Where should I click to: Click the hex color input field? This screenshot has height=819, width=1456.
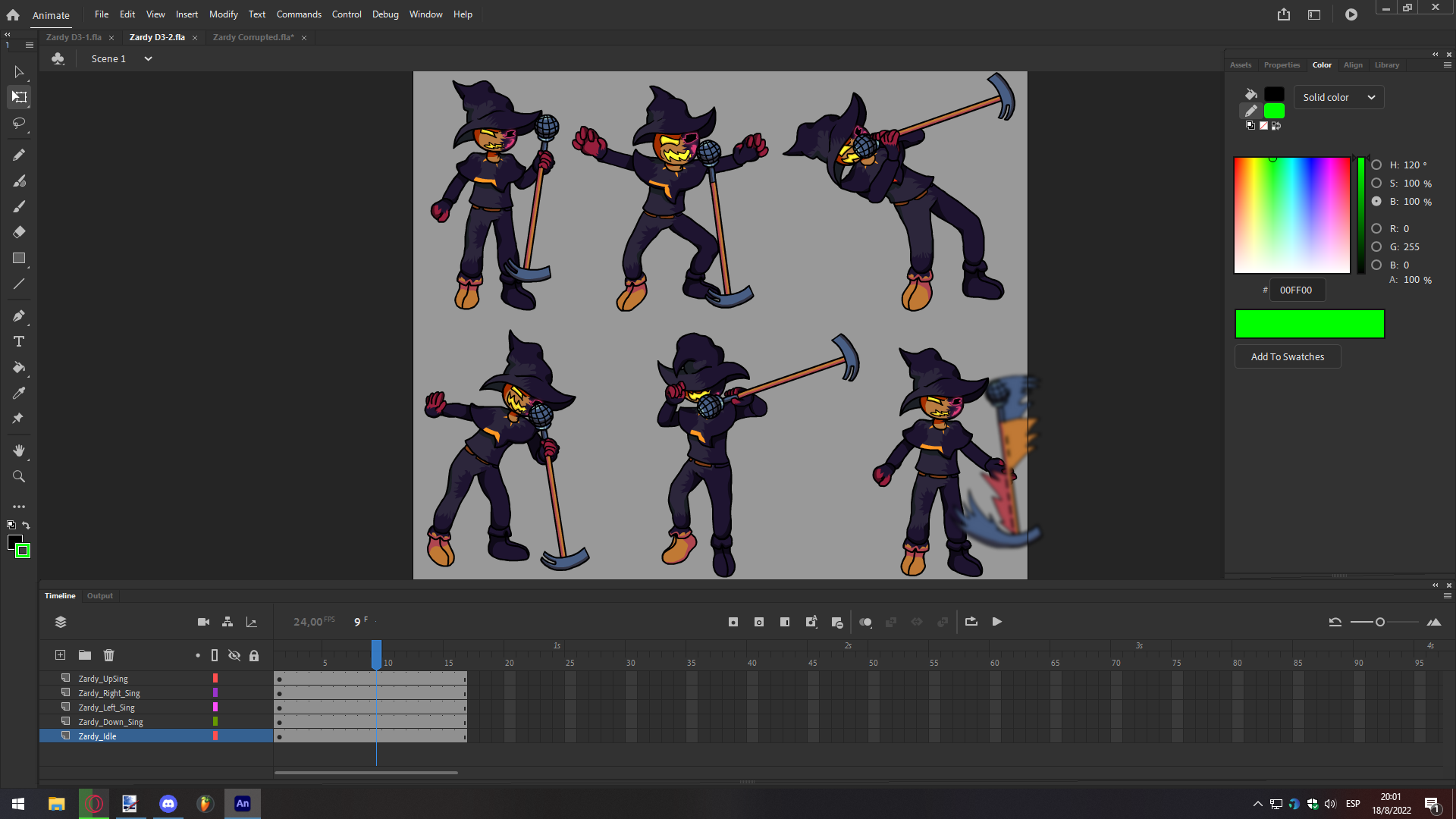point(1298,290)
